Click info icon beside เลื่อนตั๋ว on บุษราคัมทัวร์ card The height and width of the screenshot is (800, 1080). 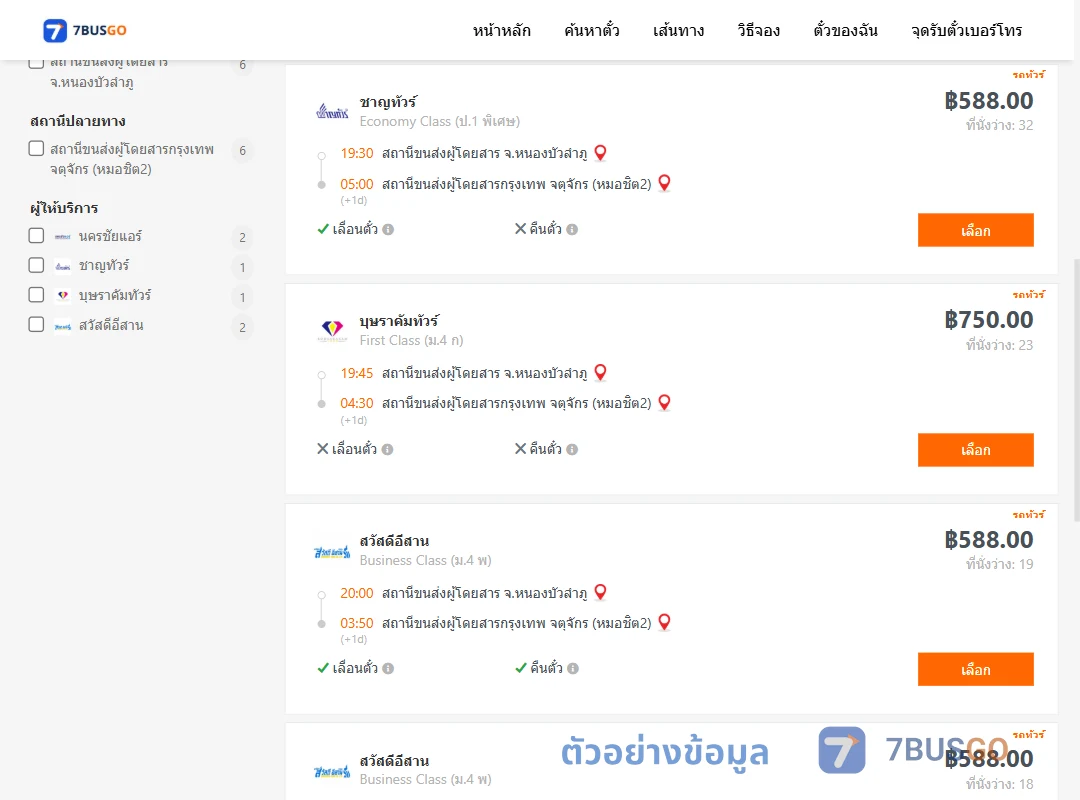(388, 449)
